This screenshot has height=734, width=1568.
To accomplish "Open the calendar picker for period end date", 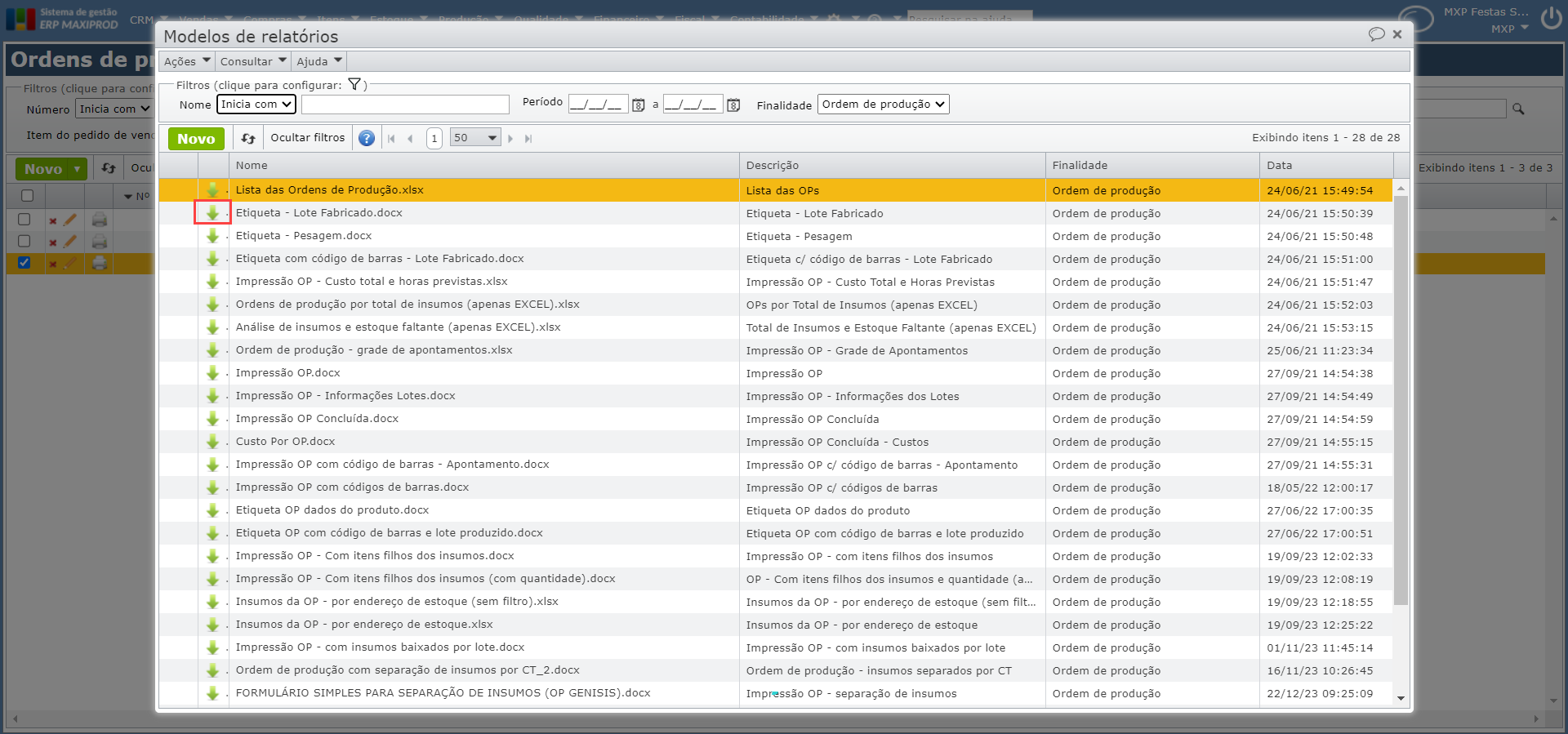I will [733, 105].
